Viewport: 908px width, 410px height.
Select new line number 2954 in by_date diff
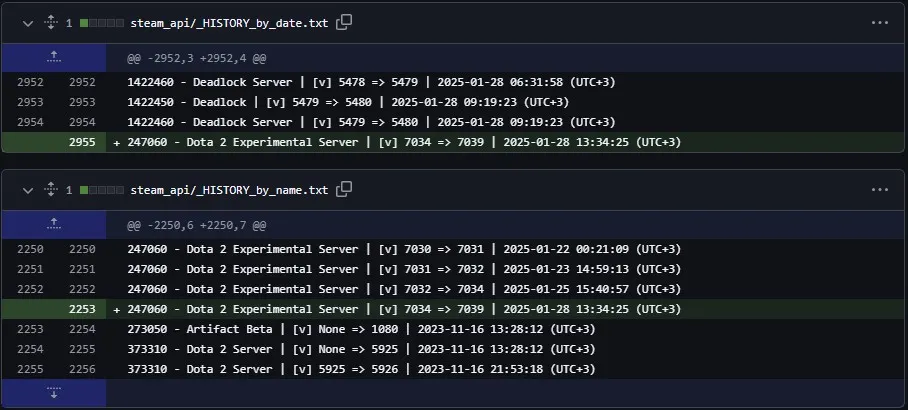click(x=82, y=122)
